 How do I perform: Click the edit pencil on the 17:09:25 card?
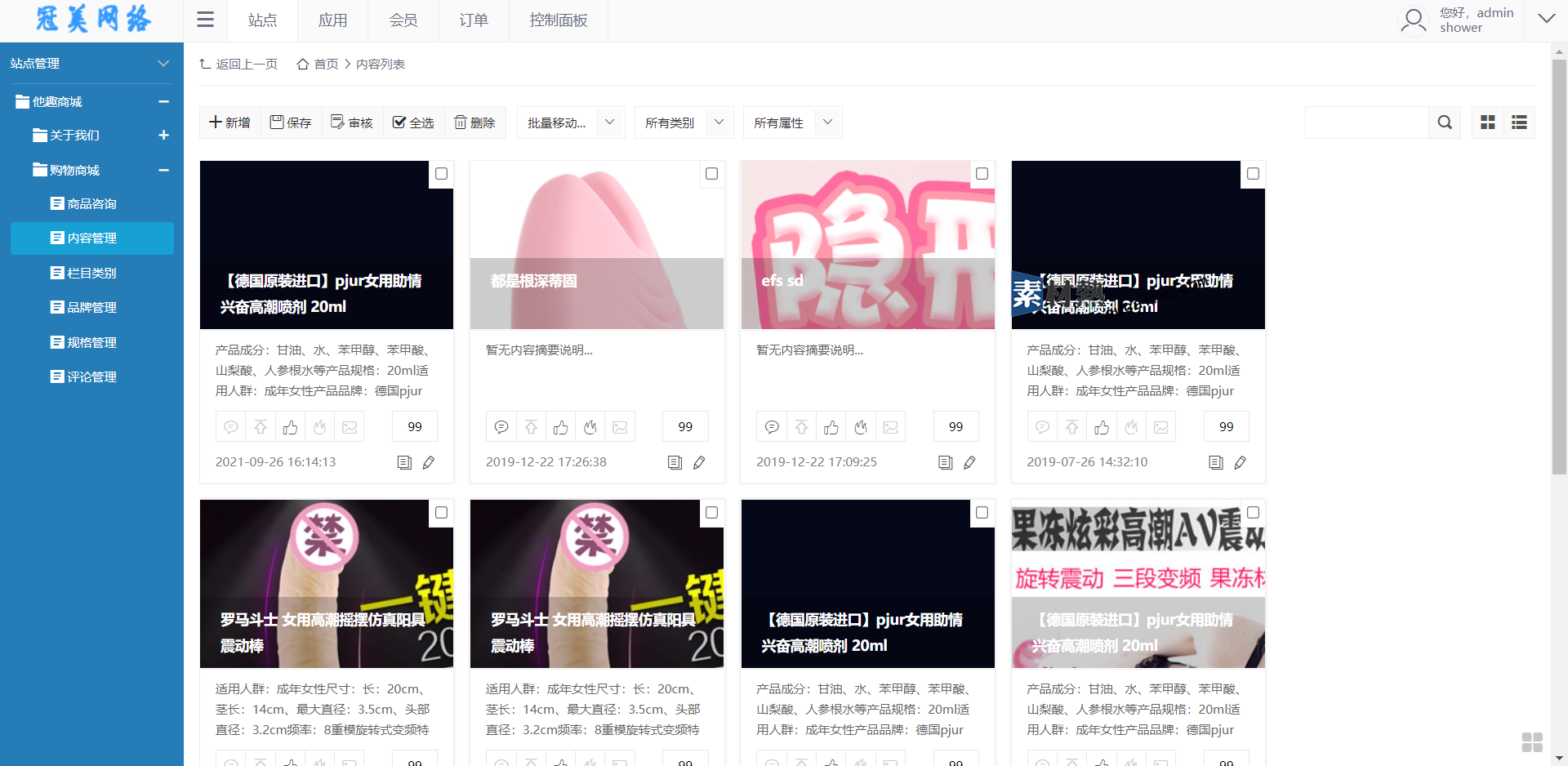[969, 462]
